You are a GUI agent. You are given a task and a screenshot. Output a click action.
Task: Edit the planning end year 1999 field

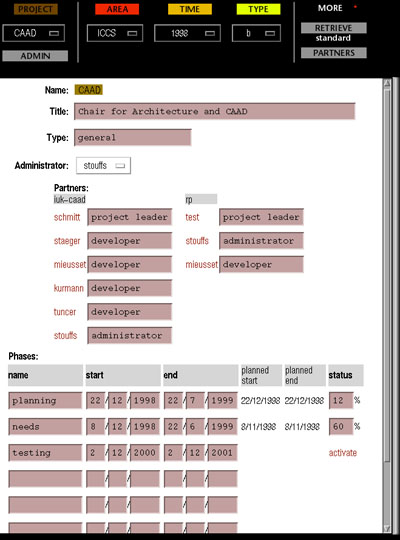223,401
